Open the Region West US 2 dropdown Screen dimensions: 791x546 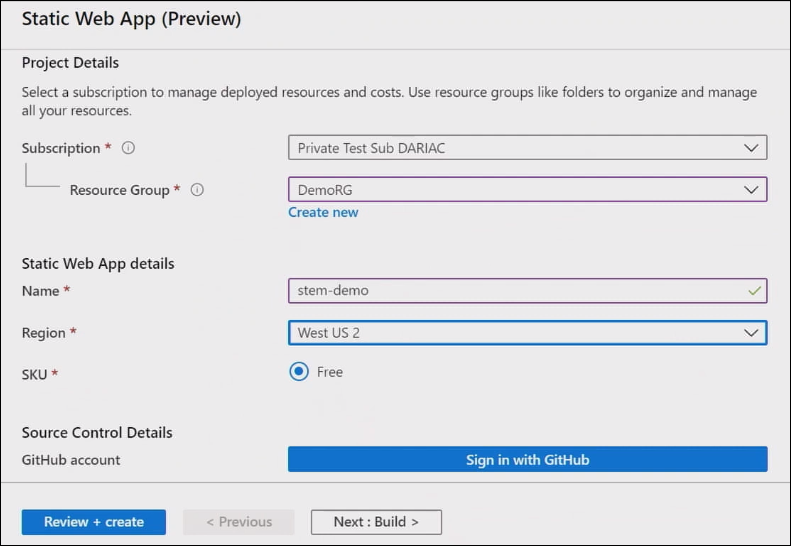[x=528, y=333]
